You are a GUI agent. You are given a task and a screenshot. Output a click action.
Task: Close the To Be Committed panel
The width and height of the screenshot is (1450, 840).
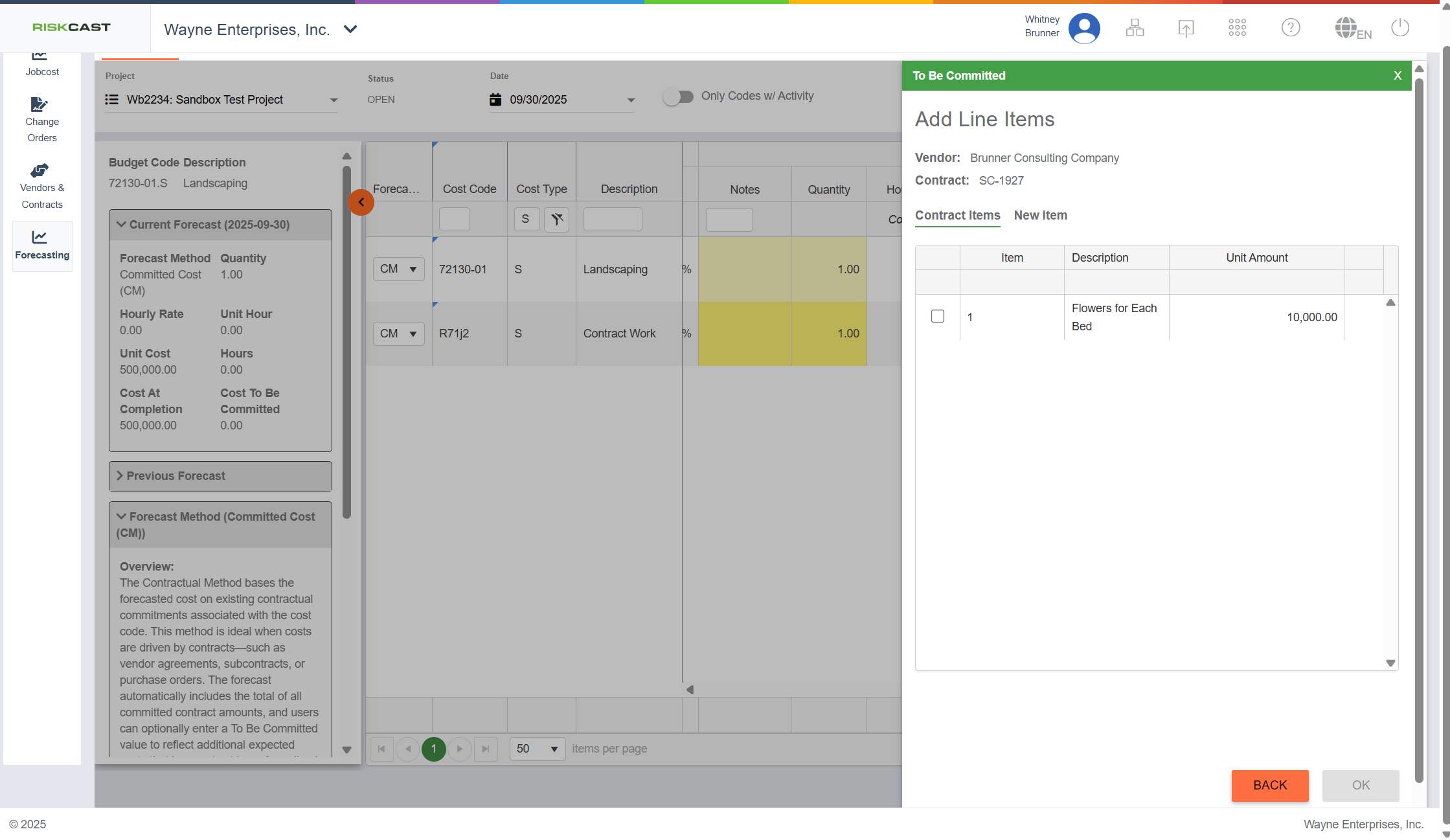[1398, 76]
